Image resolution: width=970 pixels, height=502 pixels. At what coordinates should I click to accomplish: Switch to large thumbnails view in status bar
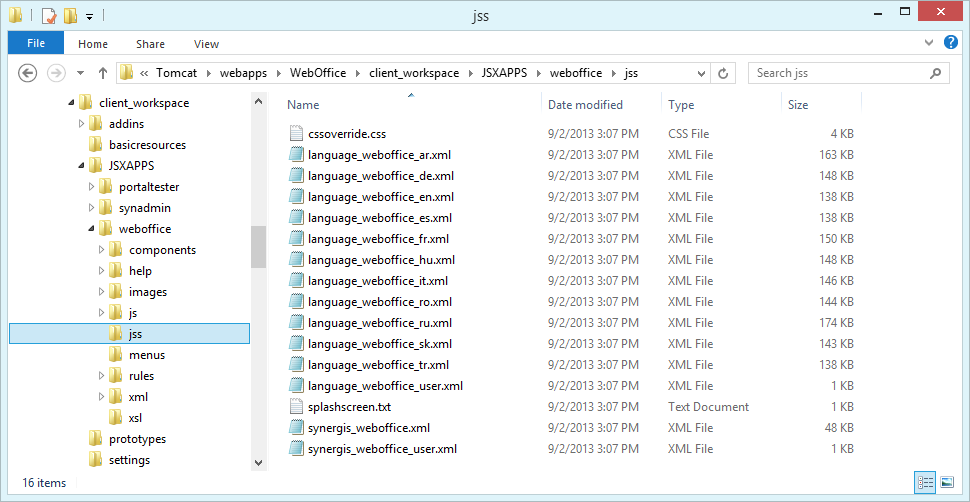click(x=946, y=482)
